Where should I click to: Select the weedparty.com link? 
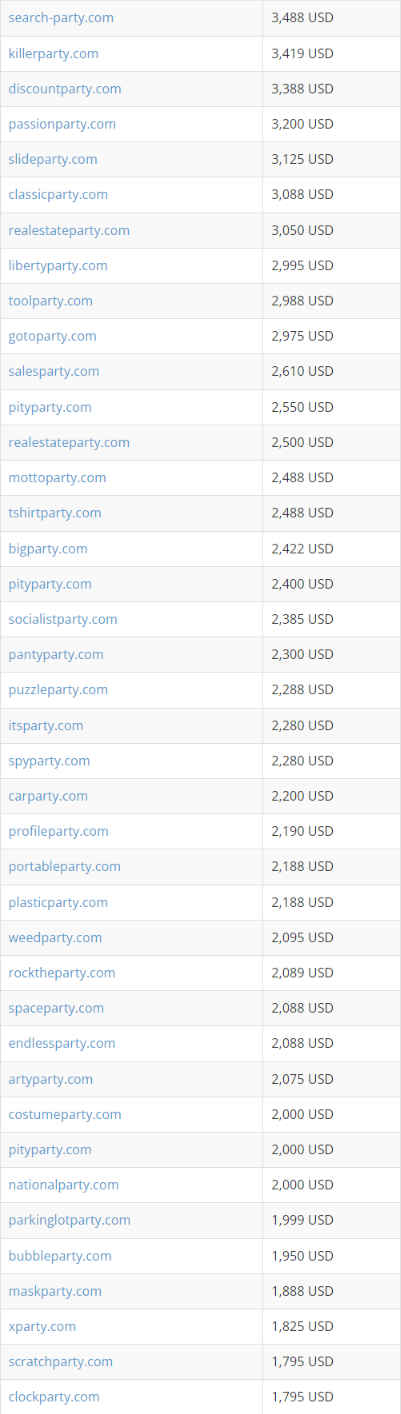55,937
